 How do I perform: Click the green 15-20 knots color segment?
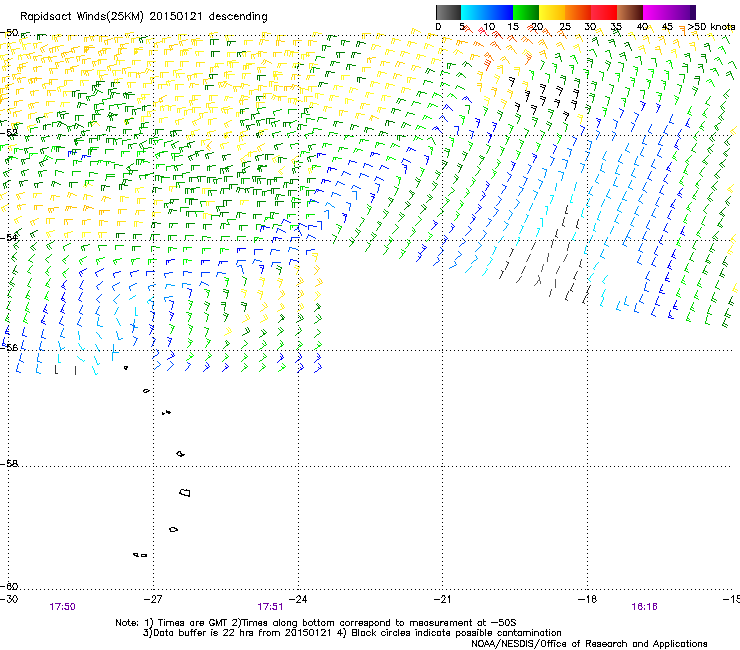[x=526, y=12]
